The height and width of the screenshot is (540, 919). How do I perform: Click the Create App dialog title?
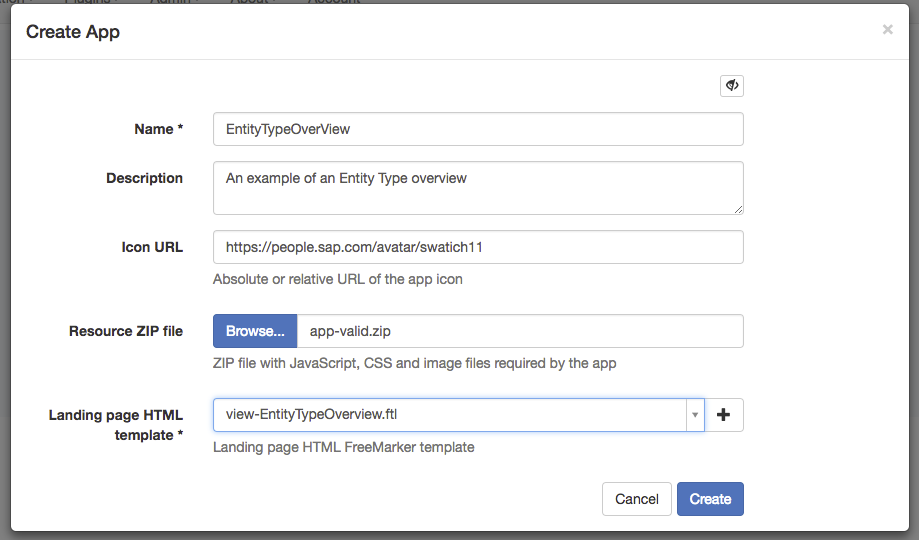coord(73,32)
